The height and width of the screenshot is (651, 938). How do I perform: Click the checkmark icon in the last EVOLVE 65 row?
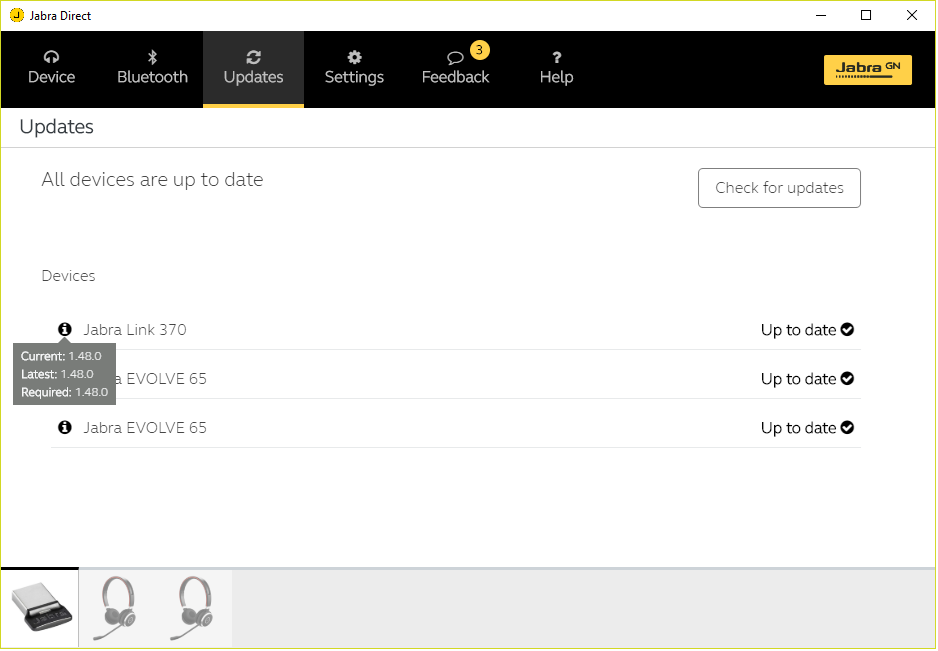pyautogui.click(x=847, y=428)
